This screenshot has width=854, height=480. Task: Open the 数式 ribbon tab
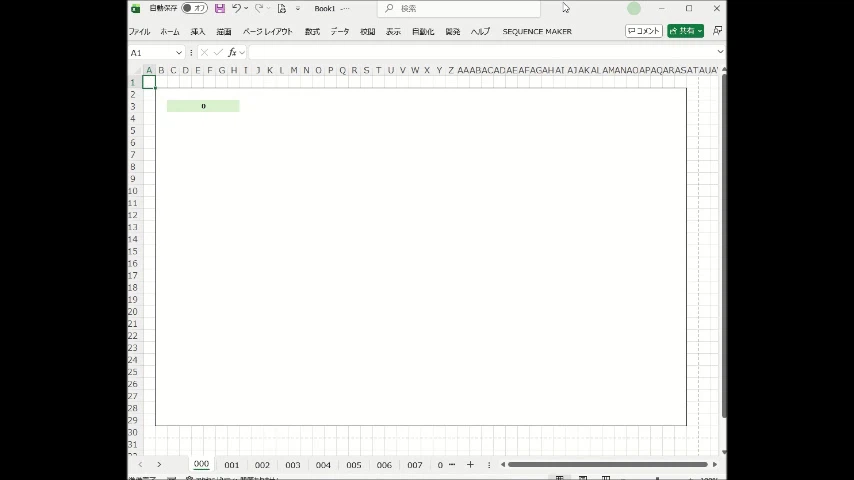[x=312, y=32]
